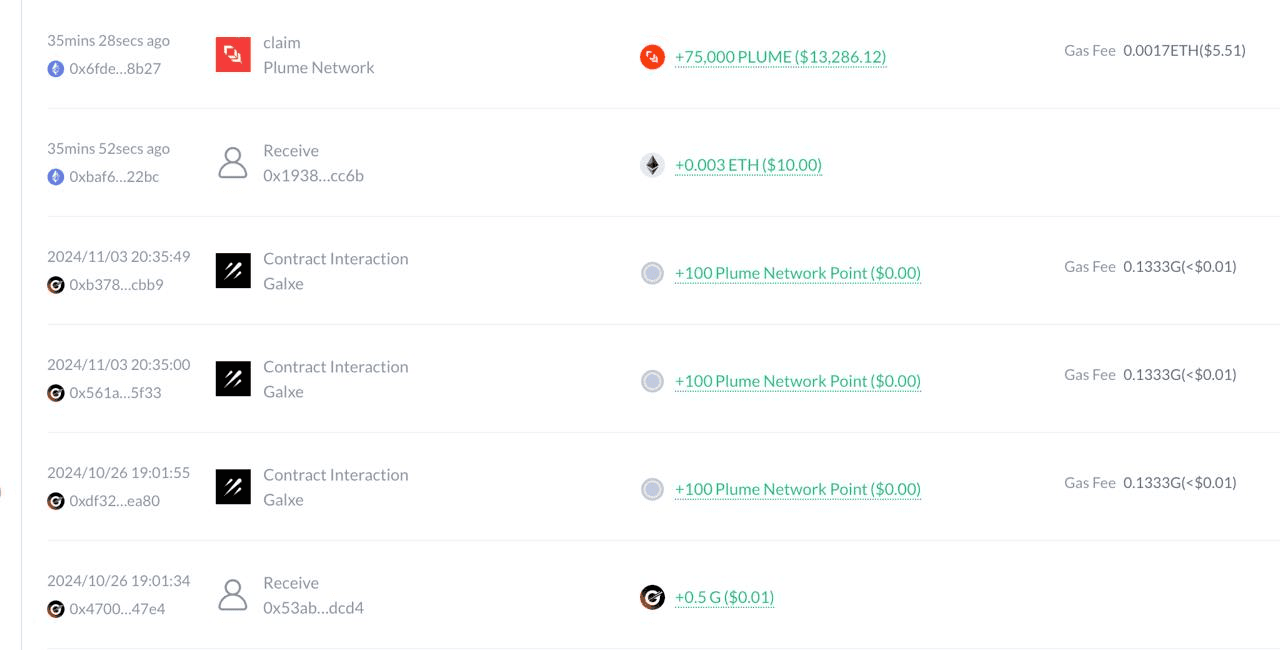Click the ETH token diamond icon
Viewport: 1280px width, 650px height.
click(652, 165)
